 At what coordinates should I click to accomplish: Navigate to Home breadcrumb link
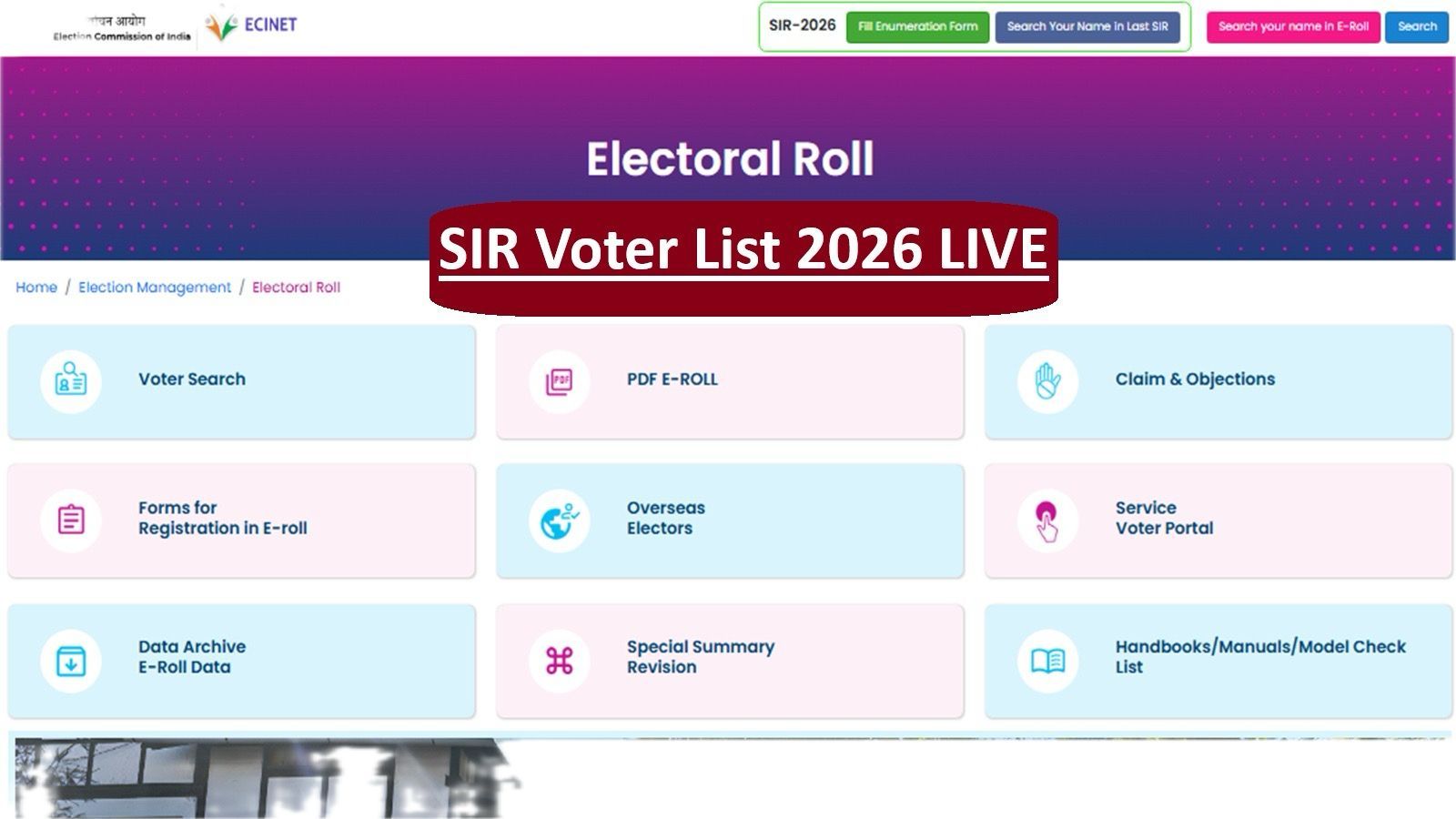click(x=36, y=287)
